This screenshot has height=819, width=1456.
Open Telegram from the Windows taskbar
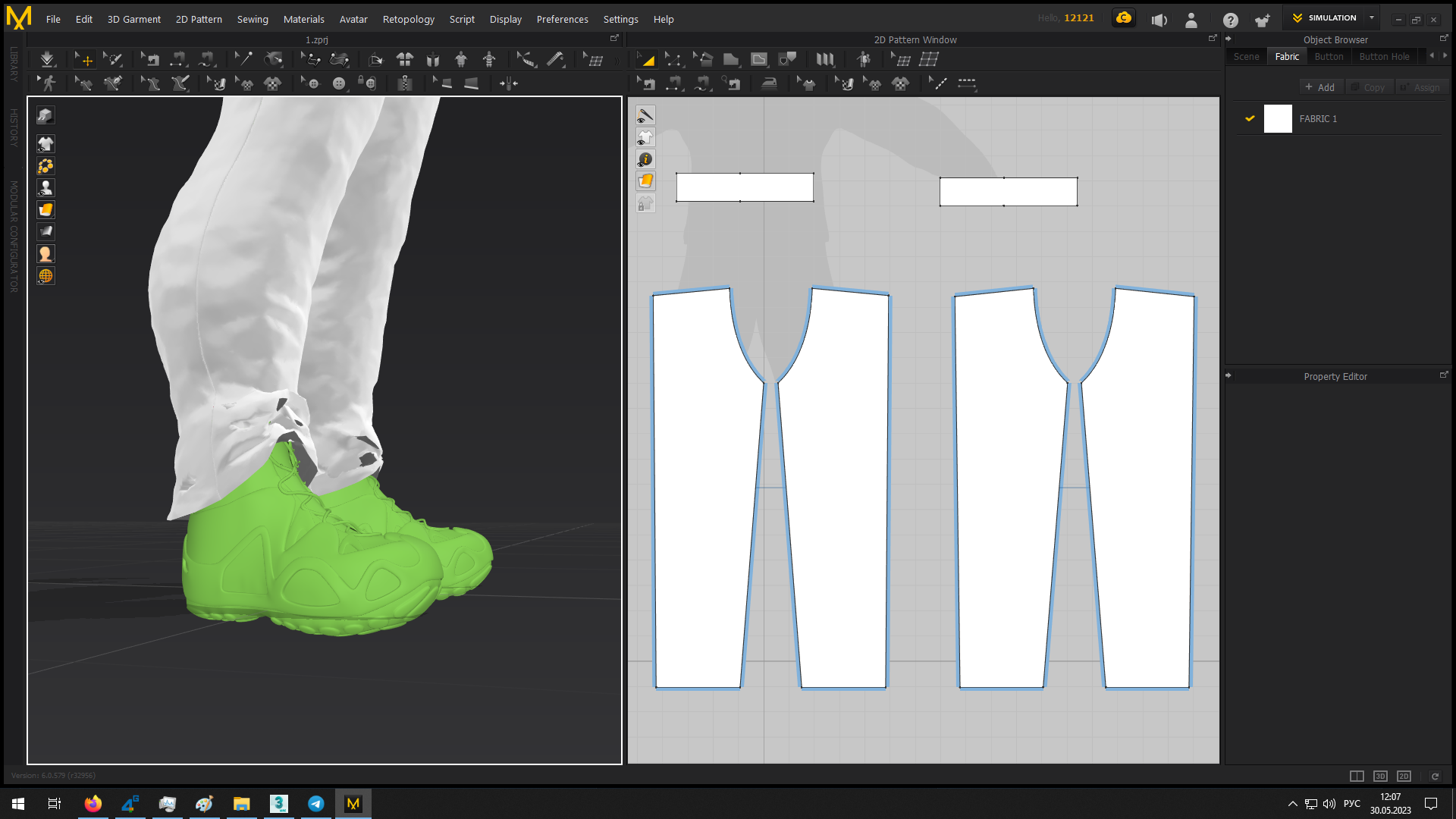(x=315, y=803)
